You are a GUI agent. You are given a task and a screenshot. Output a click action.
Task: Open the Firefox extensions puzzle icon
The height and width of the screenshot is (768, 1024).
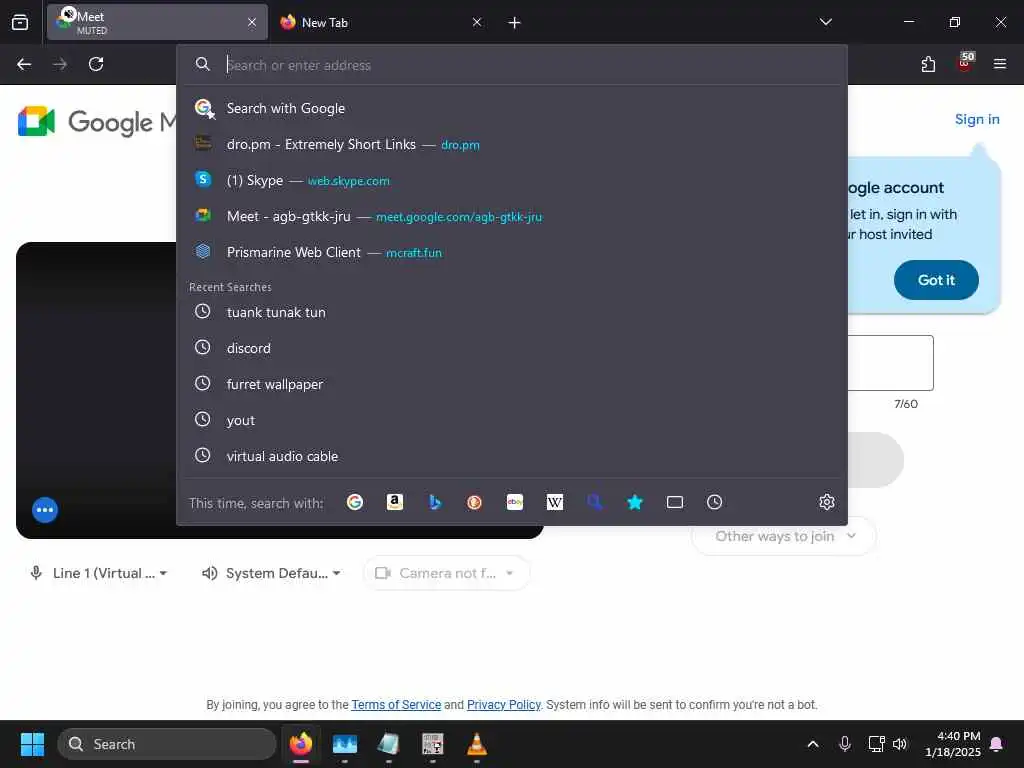928,64
